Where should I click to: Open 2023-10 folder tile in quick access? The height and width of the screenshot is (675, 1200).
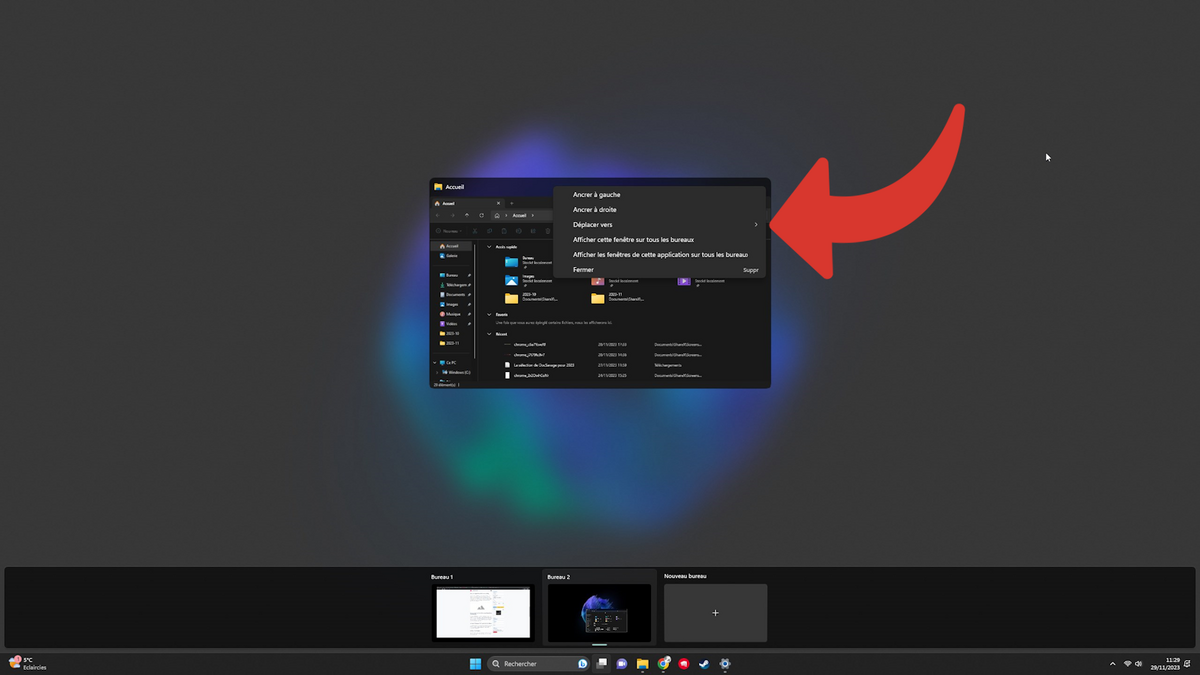(x=531, y=298)
